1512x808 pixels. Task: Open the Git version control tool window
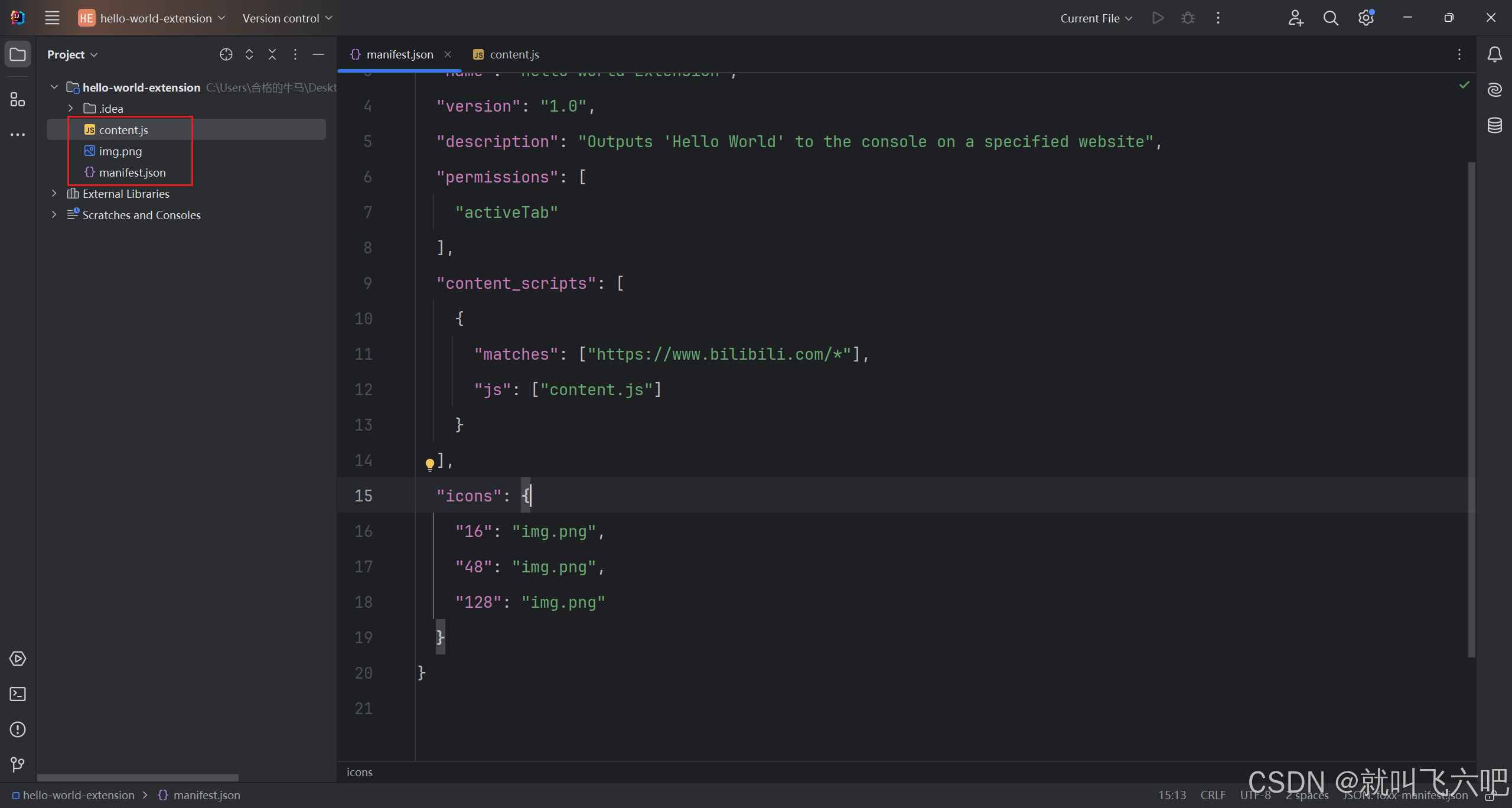click(18, 765)
